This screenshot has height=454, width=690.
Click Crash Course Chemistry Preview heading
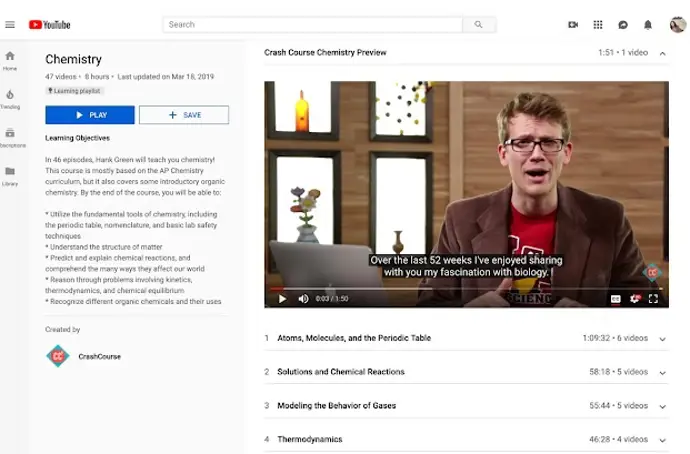point(325,52)
